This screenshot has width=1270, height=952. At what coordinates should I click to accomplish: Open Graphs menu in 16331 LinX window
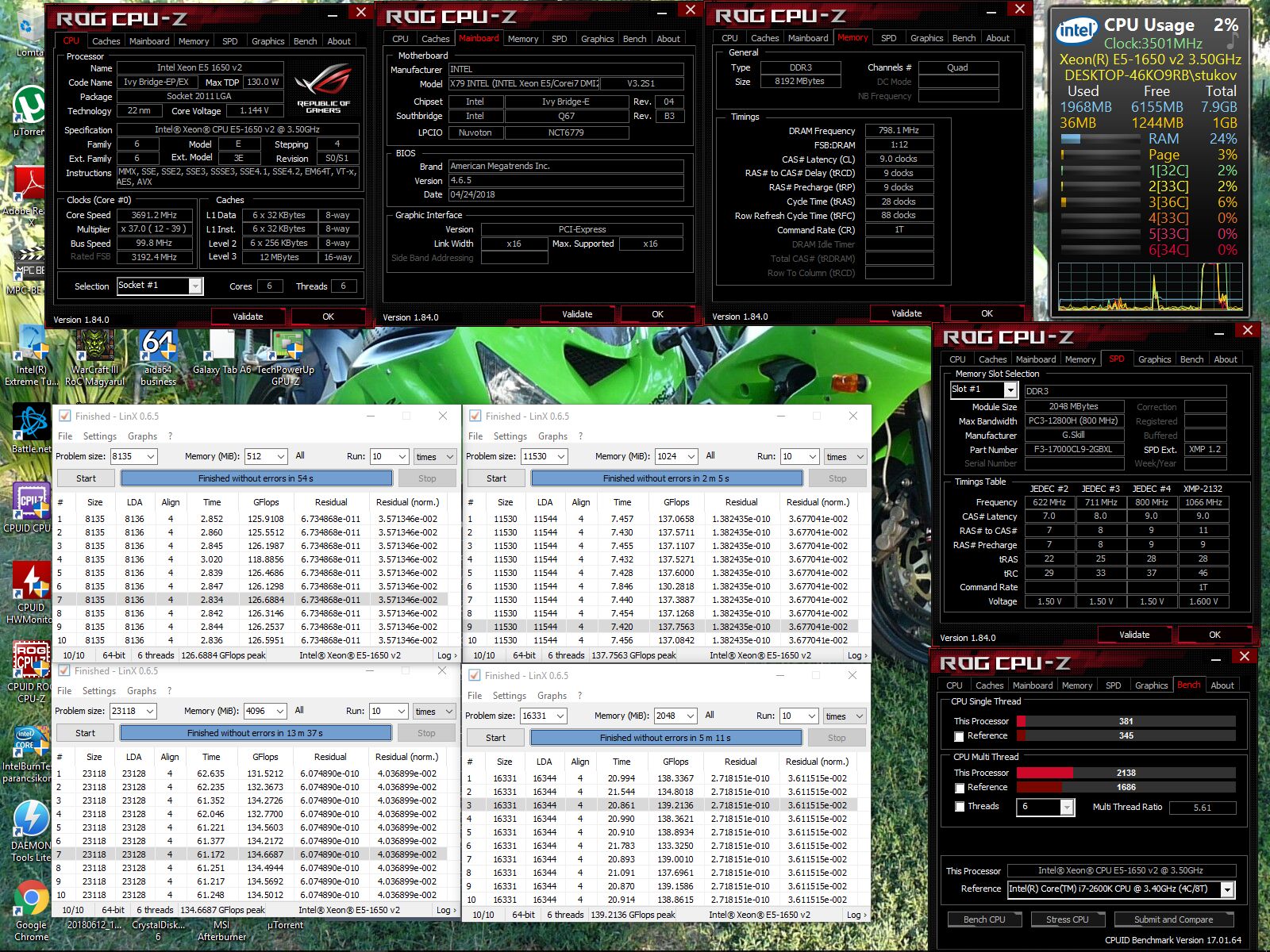click(552, 696)
